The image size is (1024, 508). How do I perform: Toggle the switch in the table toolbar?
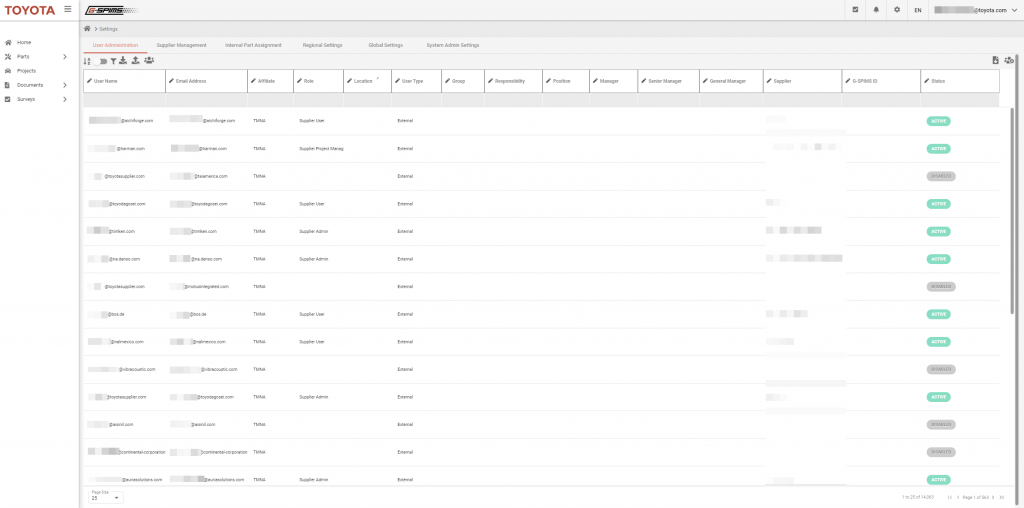(102, 60)
